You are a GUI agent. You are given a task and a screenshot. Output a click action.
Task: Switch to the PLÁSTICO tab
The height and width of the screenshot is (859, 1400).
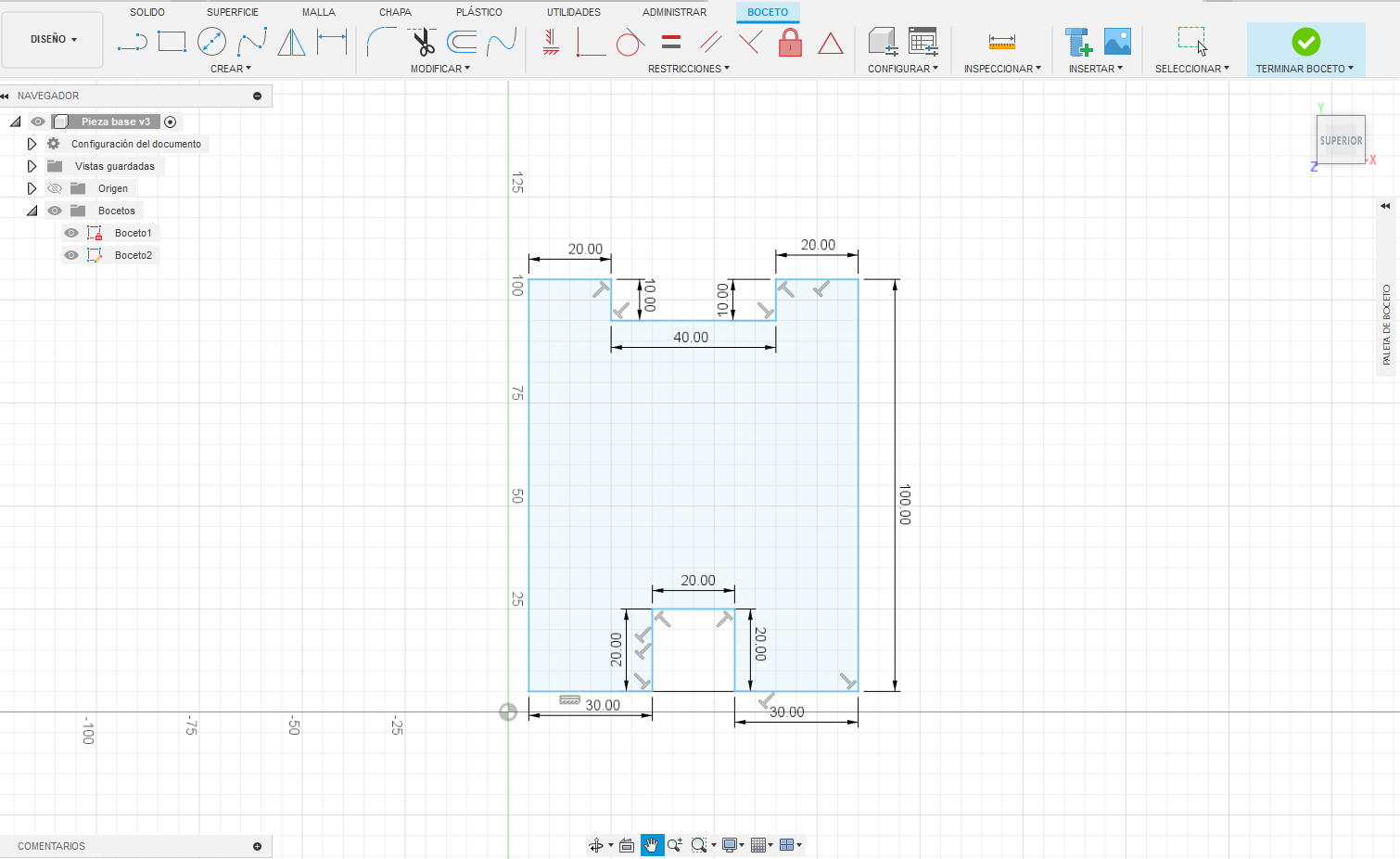479,12
